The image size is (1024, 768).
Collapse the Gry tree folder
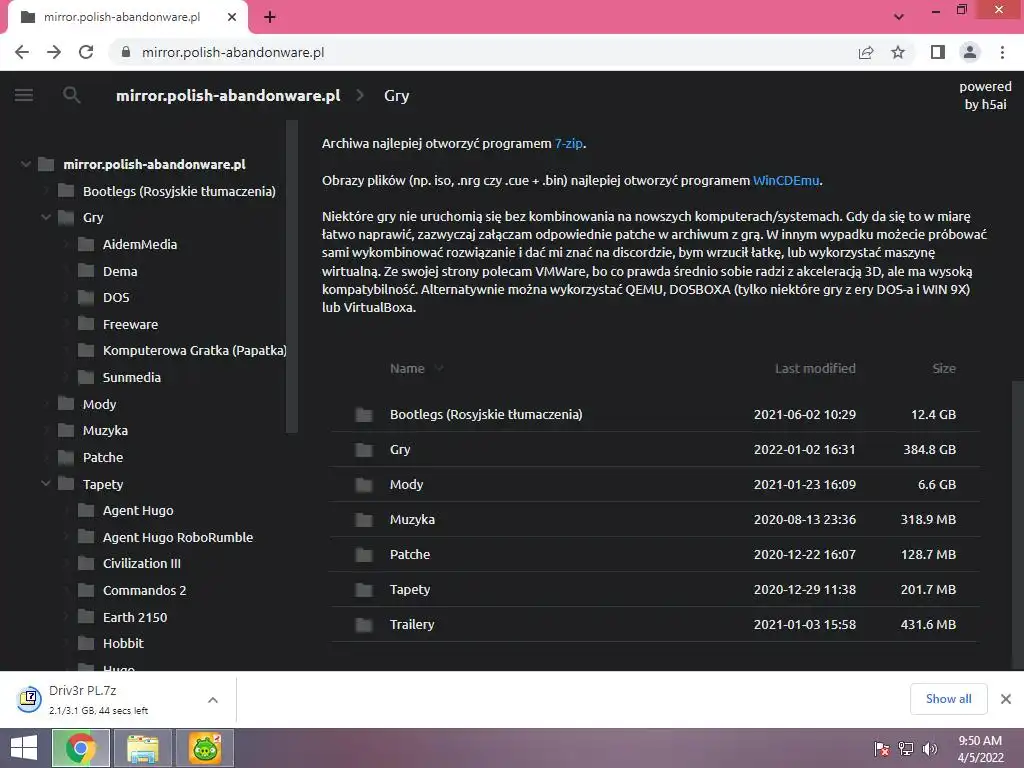pos(46,217)
